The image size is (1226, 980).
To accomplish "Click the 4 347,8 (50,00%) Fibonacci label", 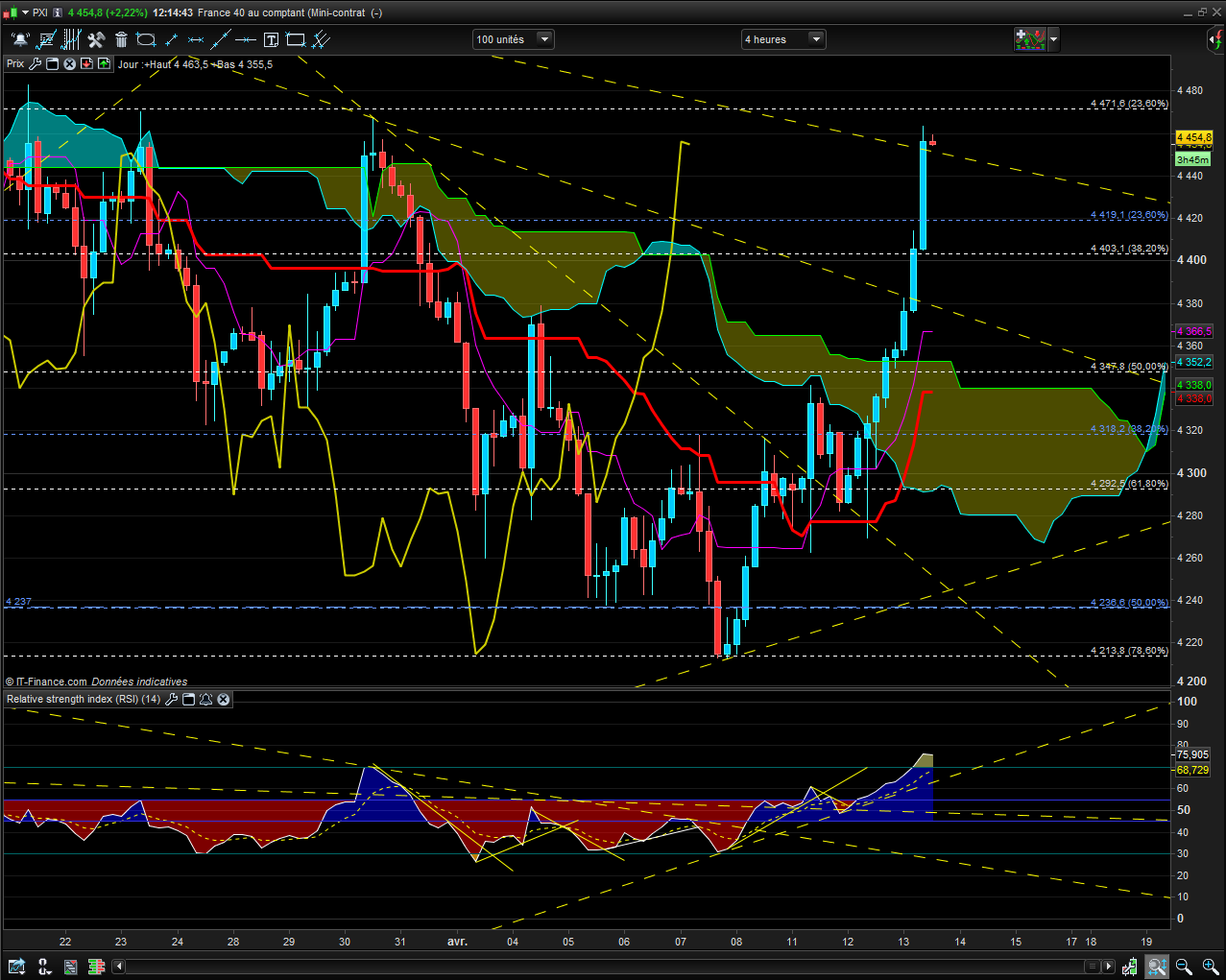I will [1129, 367].
